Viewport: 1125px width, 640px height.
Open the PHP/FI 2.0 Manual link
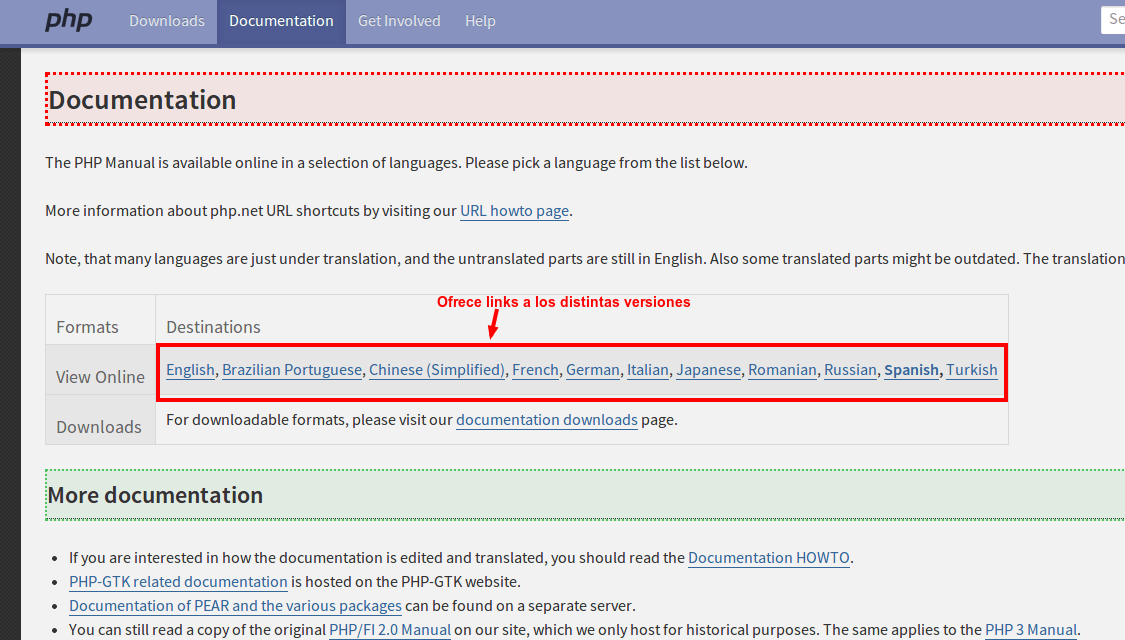tap(390, 630)
